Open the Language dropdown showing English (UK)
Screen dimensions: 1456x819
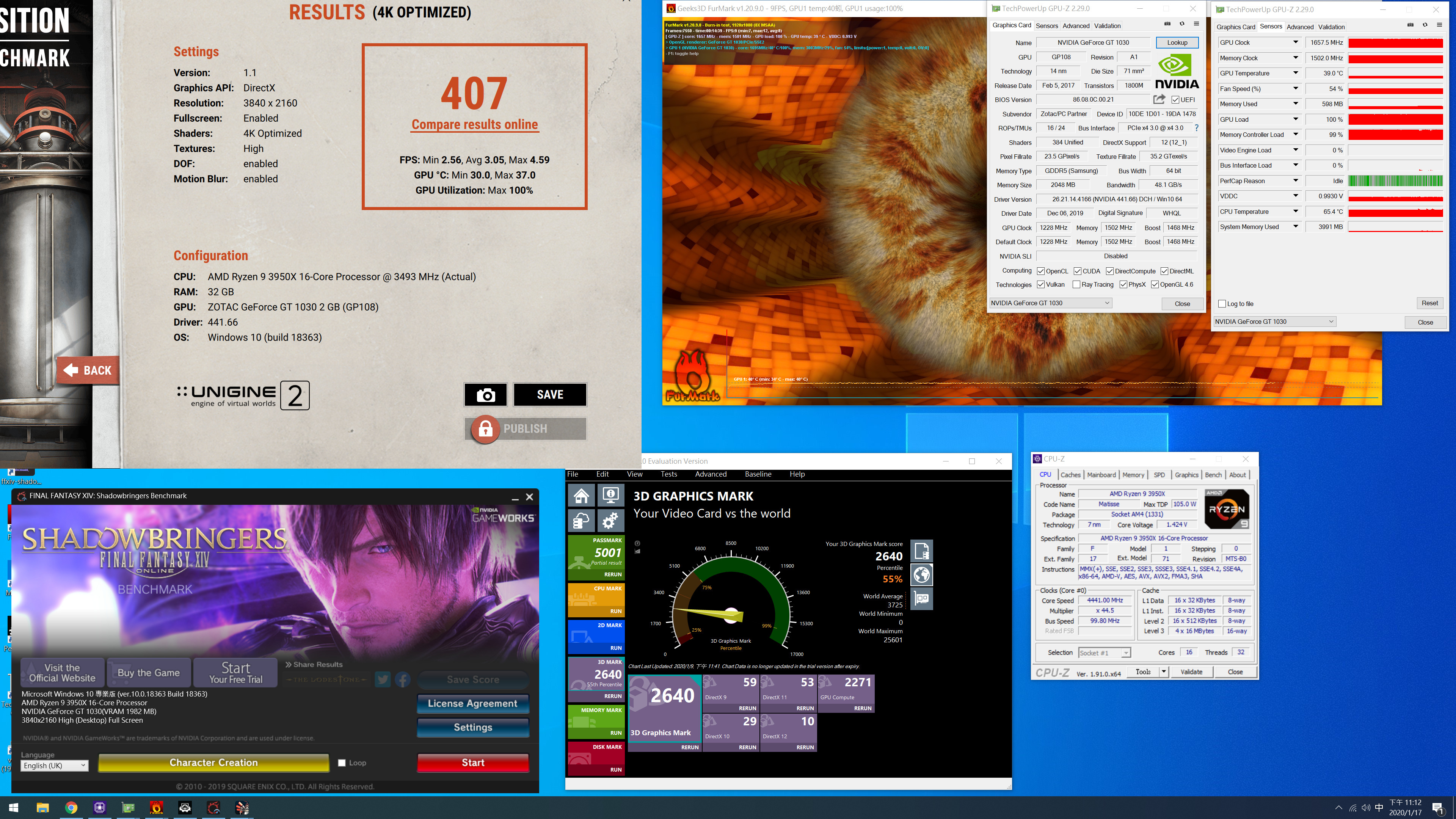(x=54, y=765)
